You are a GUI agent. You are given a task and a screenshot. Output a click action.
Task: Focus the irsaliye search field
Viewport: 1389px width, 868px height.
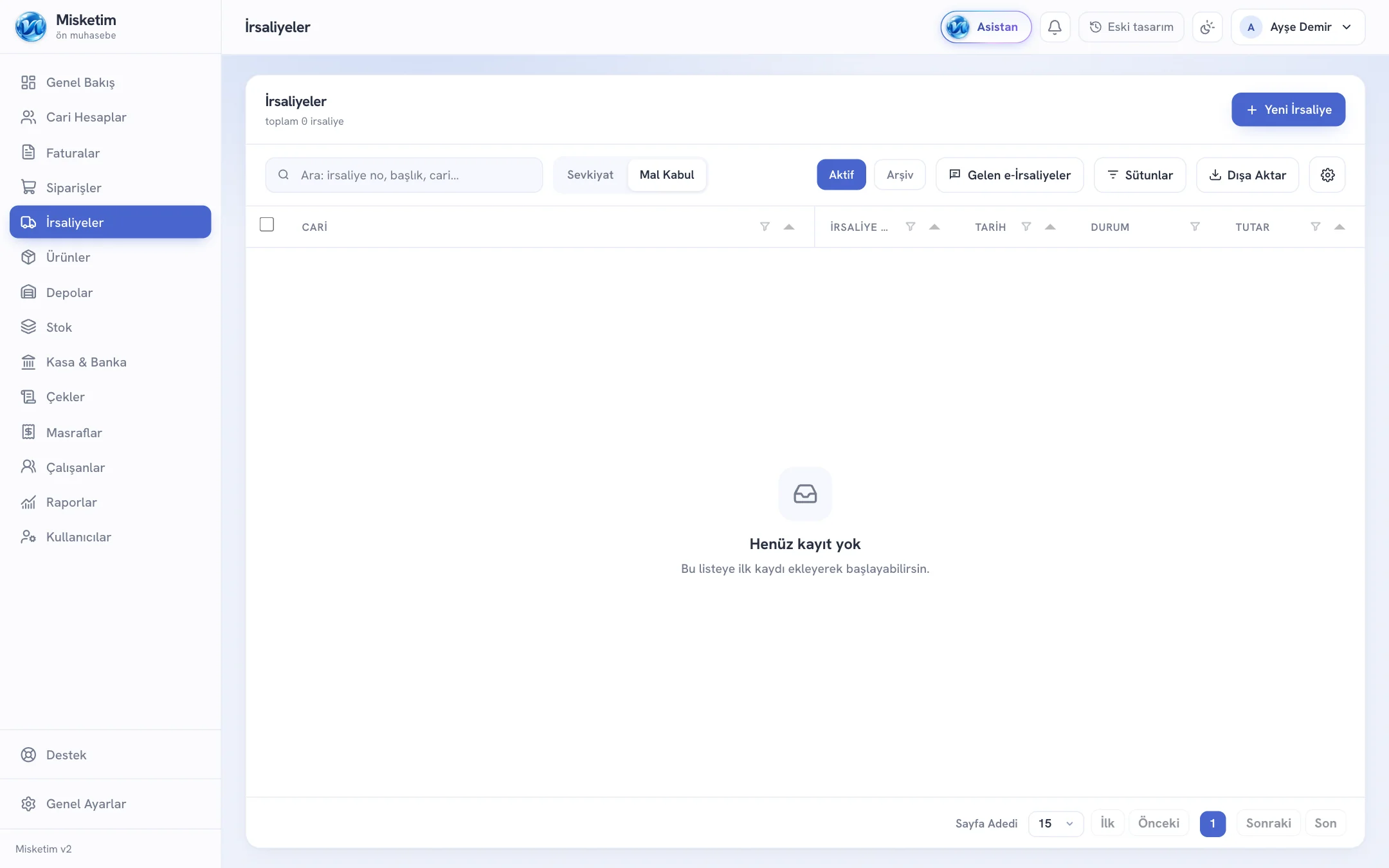pos(404,175)
